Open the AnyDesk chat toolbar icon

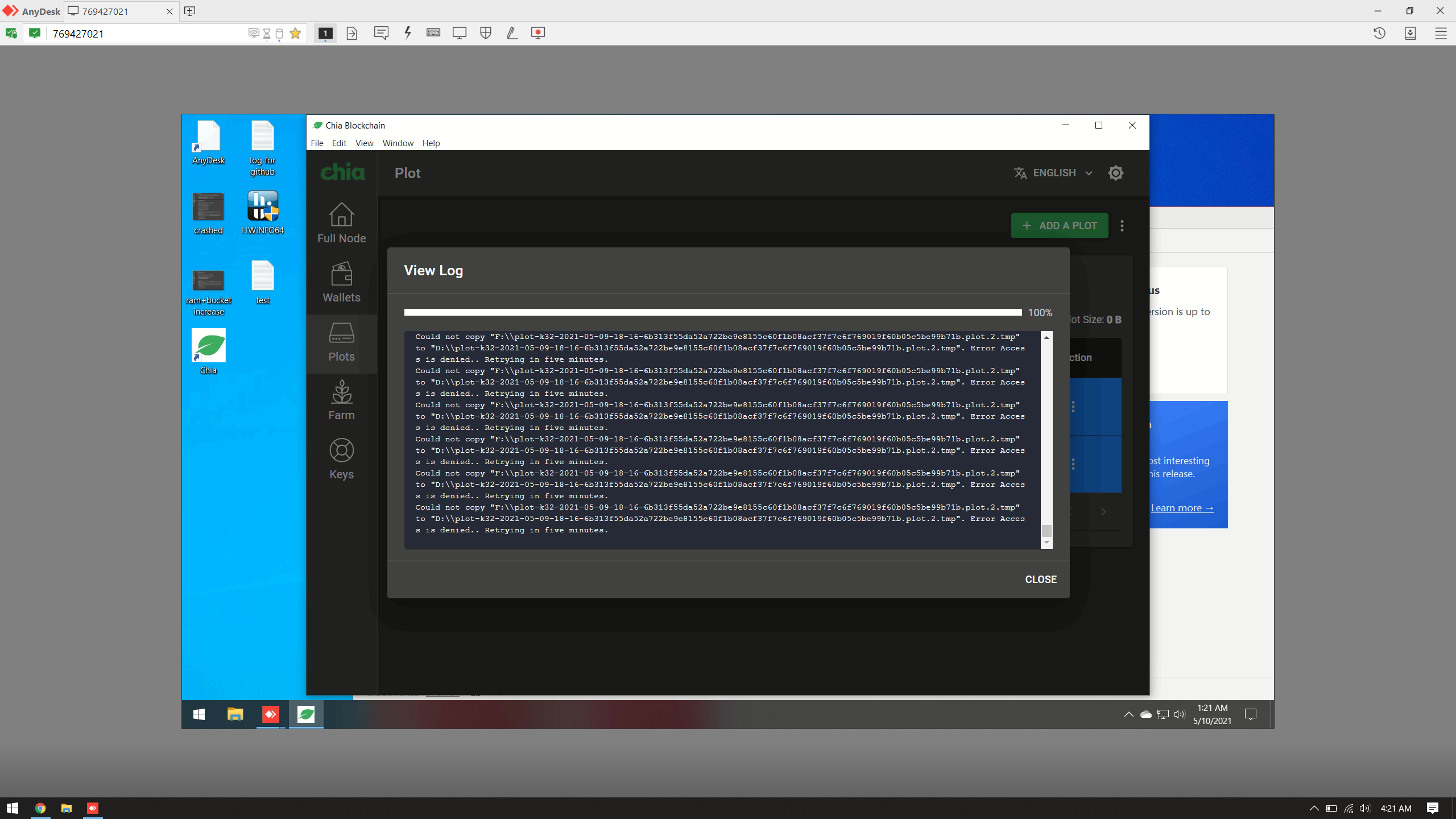(381, 33)
